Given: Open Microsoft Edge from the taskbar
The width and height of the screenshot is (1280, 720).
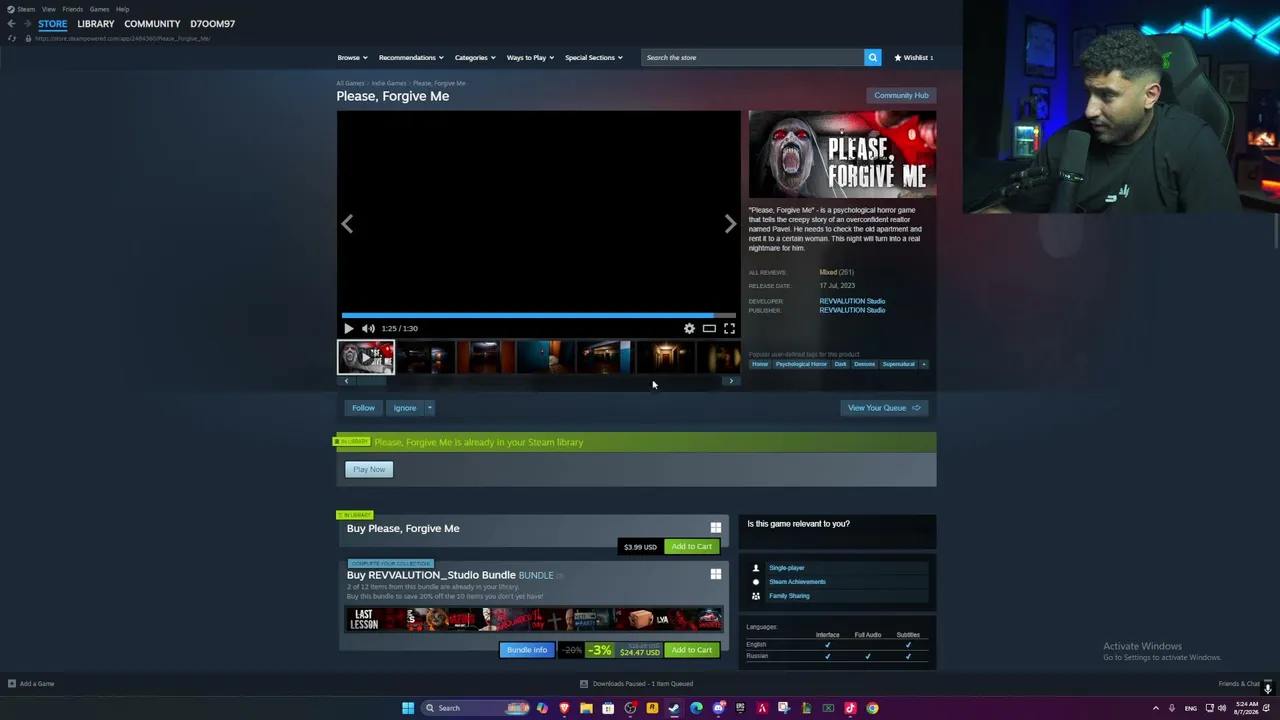Looking at the screenshot, I should tap(696, 708).
